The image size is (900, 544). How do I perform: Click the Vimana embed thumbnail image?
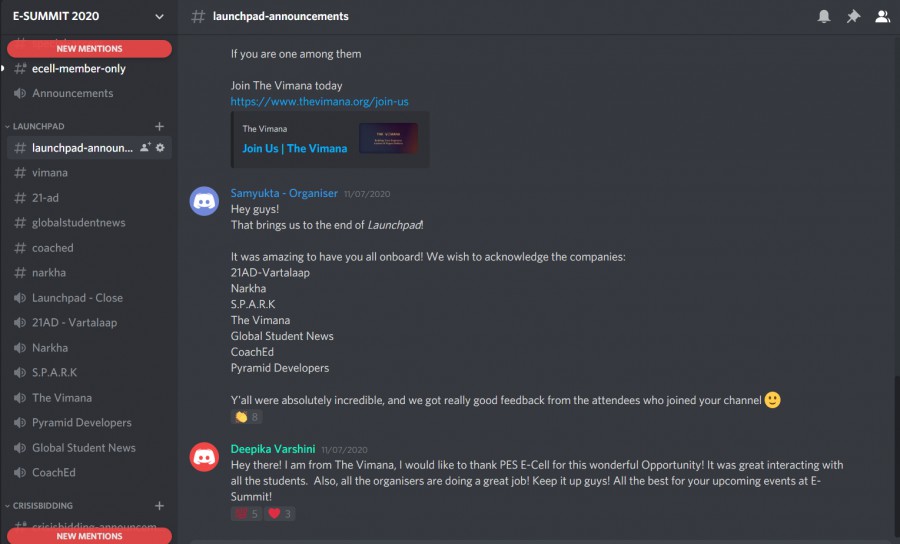388,138
